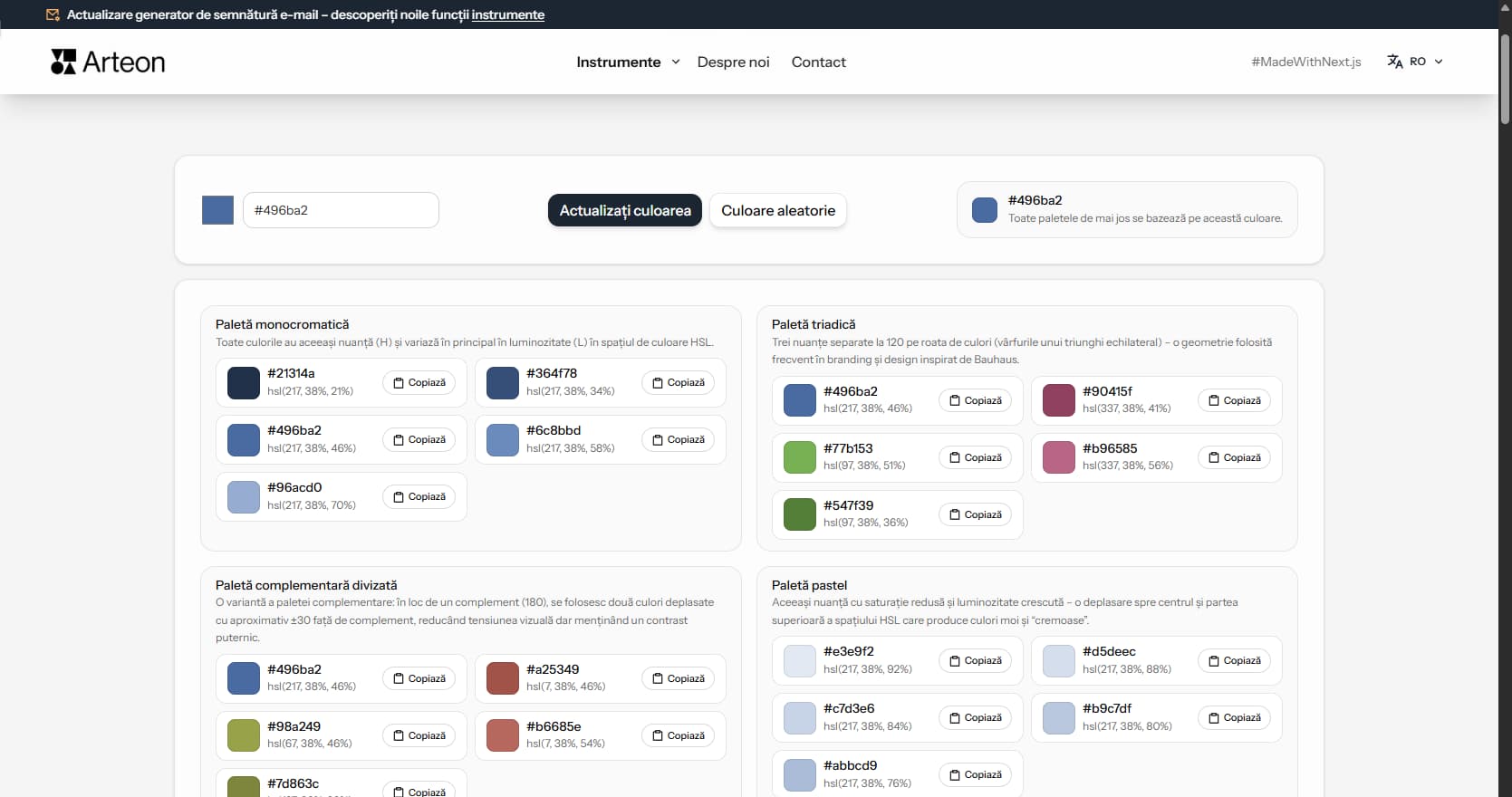
Task: Click the #b96585 pink color swatch
Action: point(1058,457)
